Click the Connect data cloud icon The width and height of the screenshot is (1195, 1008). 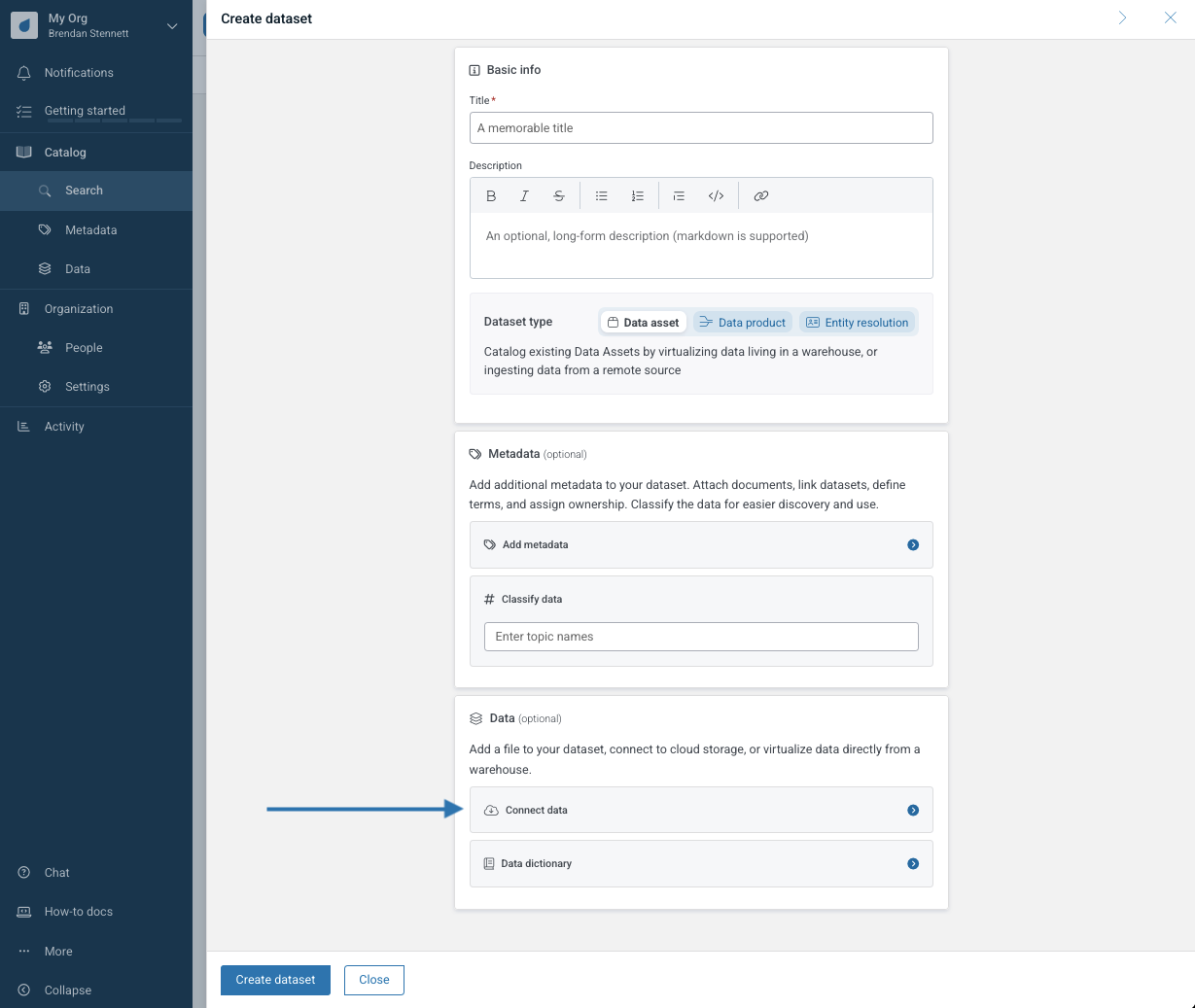point(491,811)
